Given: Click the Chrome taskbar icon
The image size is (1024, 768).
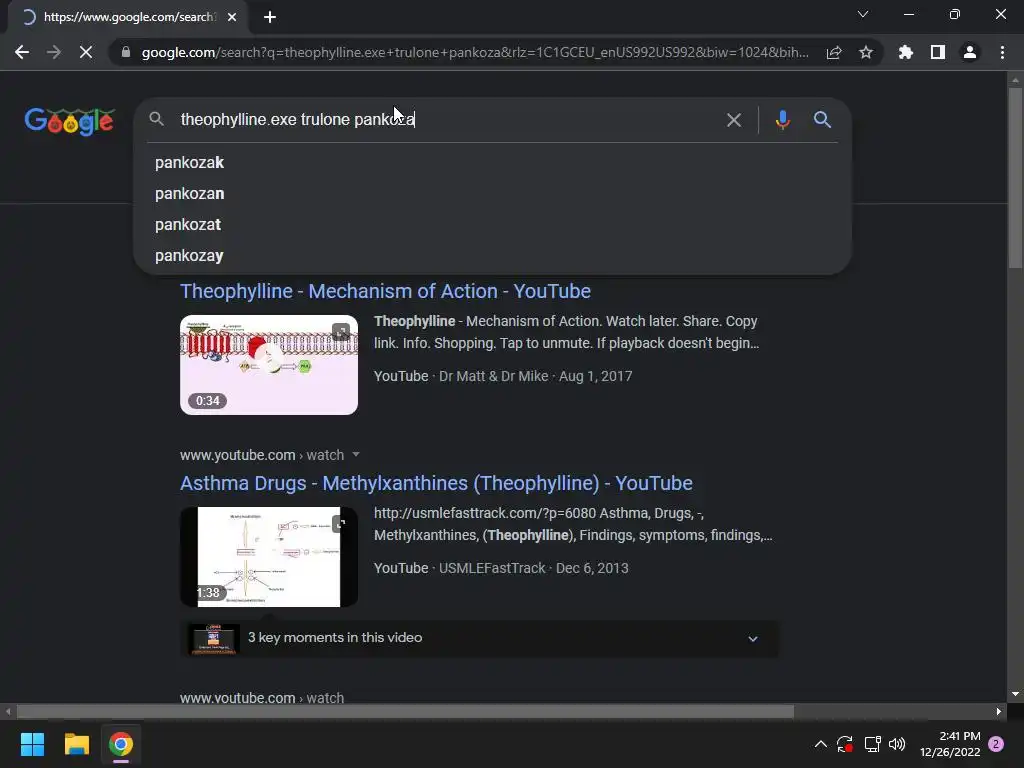Looking at the screenshot, I should click(121, 744).
